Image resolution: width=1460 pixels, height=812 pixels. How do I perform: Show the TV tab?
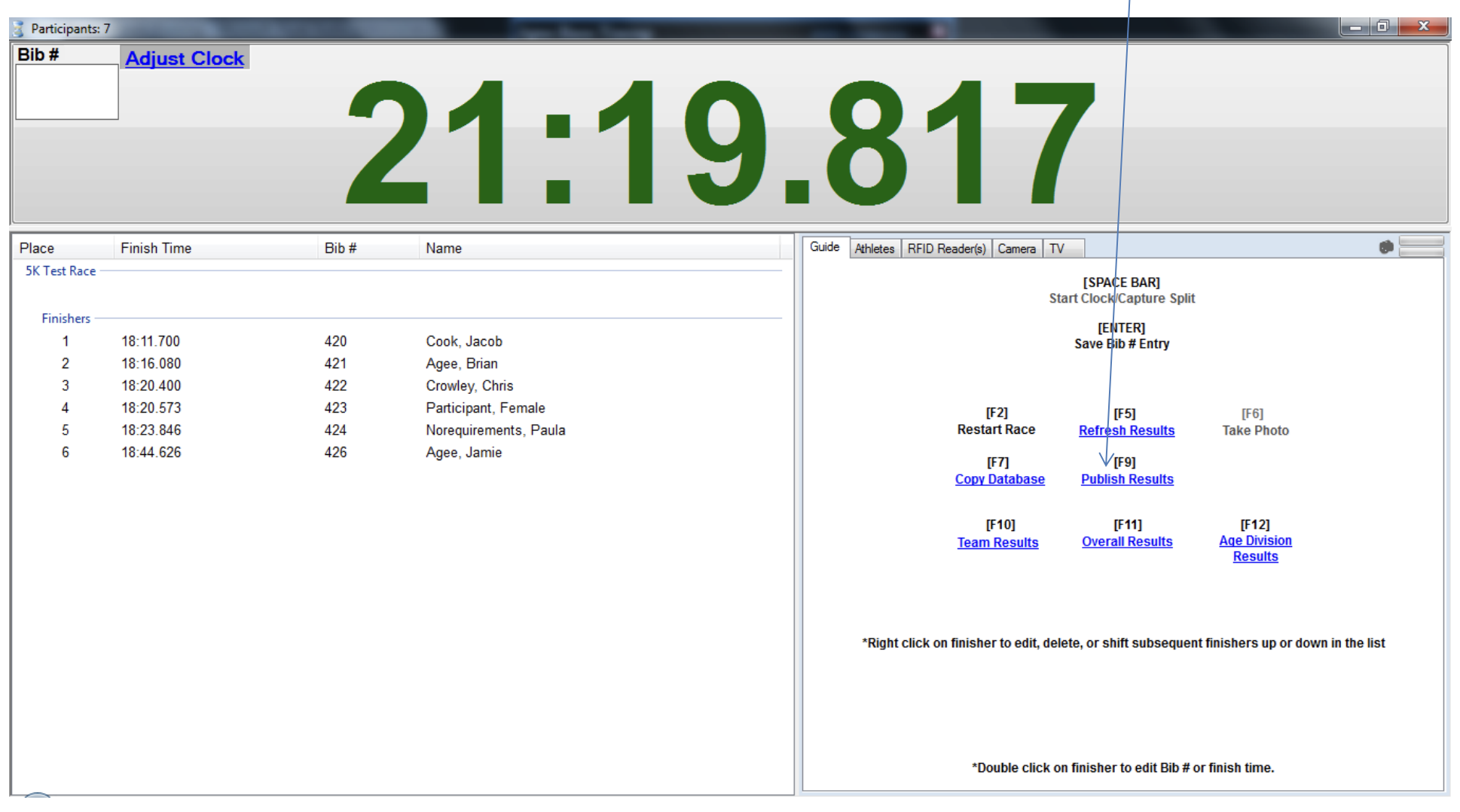(x=1056, y=249)
